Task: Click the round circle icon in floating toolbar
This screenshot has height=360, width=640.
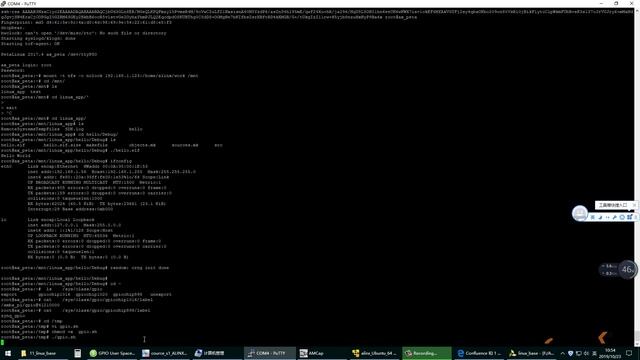Action: click(x=622, y=218)
